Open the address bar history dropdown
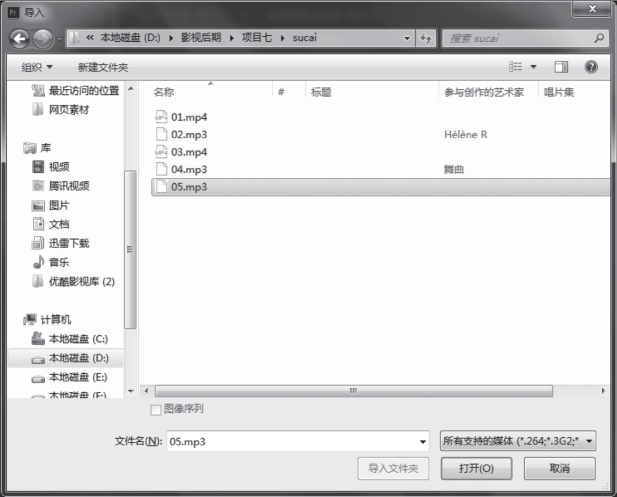 [x=407, y=38]
